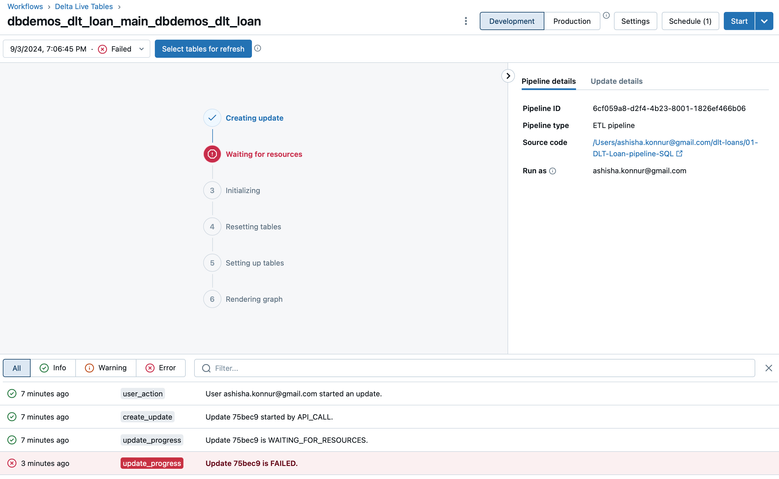The width and height of the screenshot is (779, 479).
Task: Expand the Start button dropdown arrow
Action: [x=765, y=21]
